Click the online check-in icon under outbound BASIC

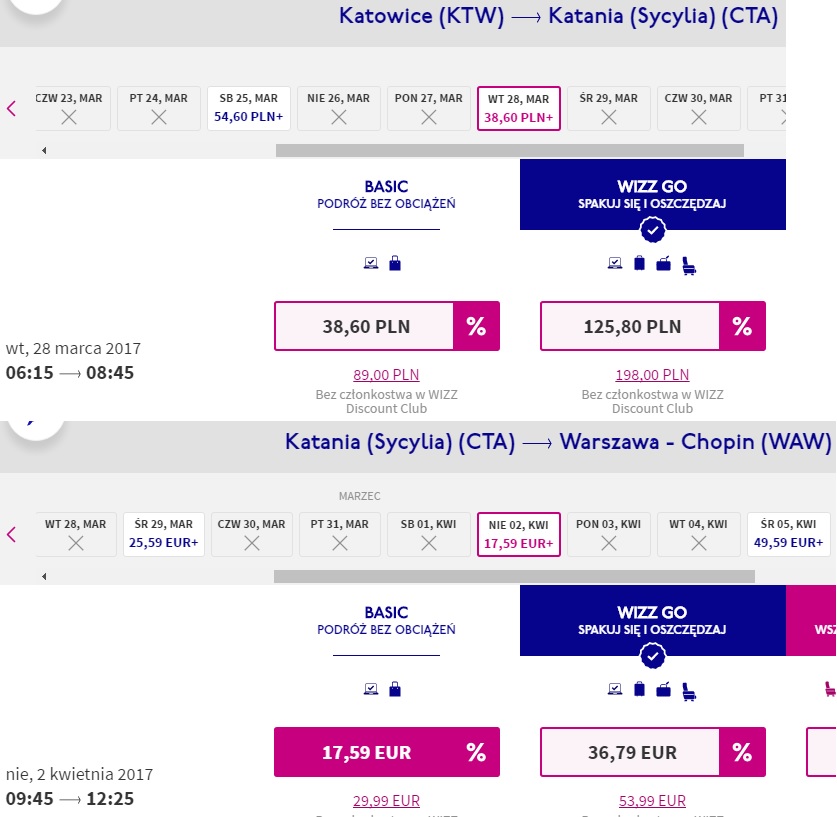click(371, 263)
